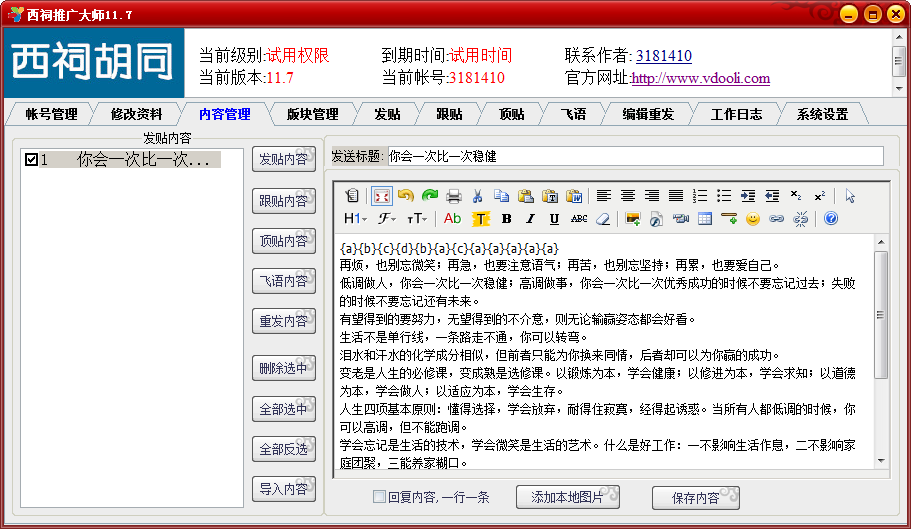Viewport: 911px width, 529px height.
Task: Open the 系统设置 tab
Action: click(x=822, y=114)
